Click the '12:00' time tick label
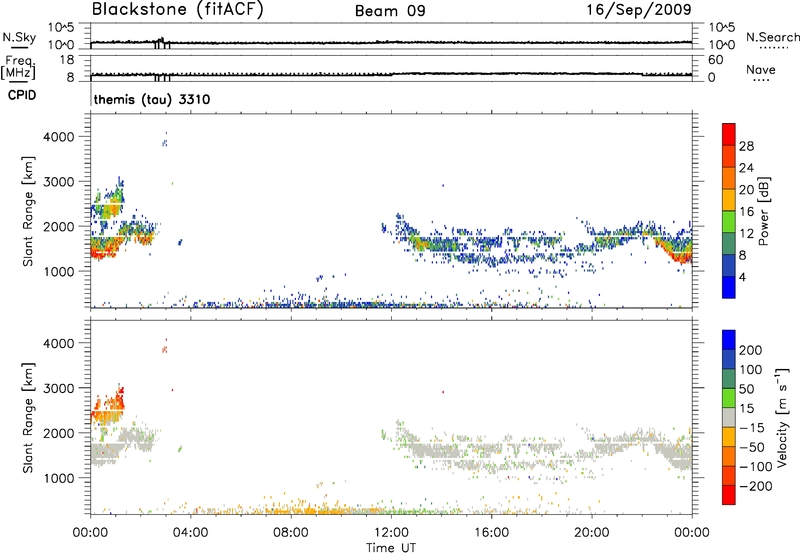Screen dimensions: 800x554 391,533
